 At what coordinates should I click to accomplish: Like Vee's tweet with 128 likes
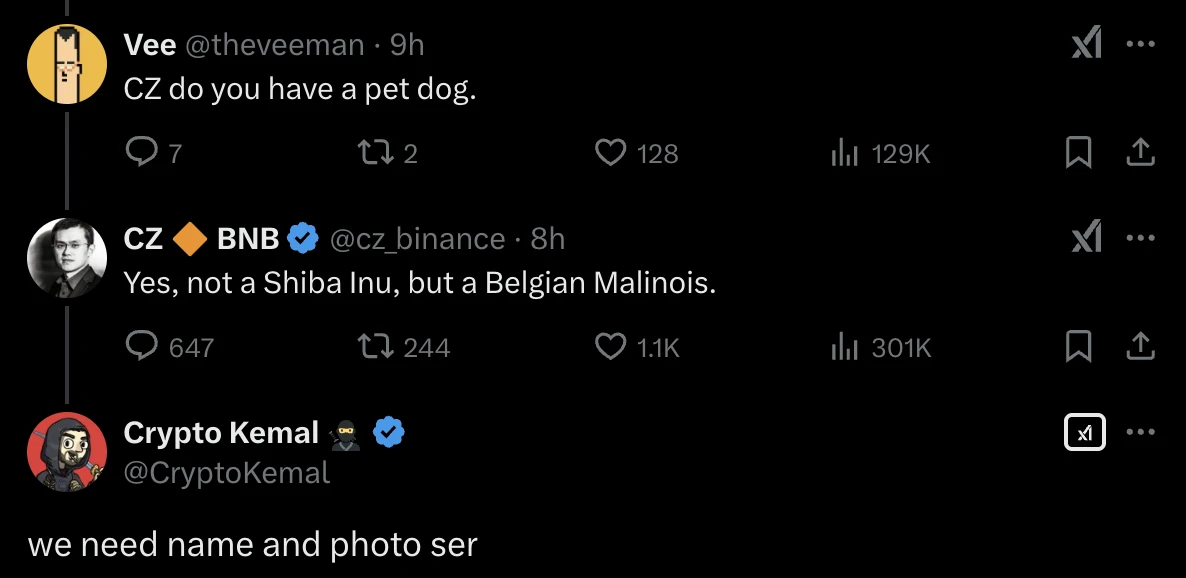pyautogui.click(x=610, y=152)
